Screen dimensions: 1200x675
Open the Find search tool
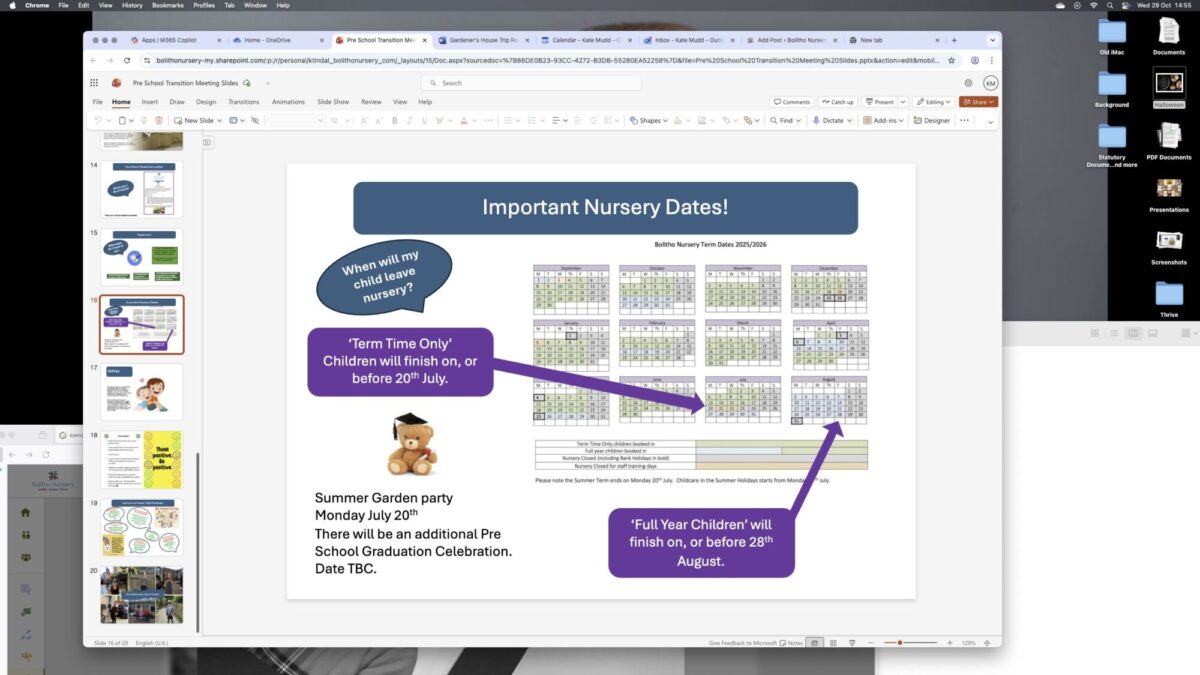[x=784, y=120]
